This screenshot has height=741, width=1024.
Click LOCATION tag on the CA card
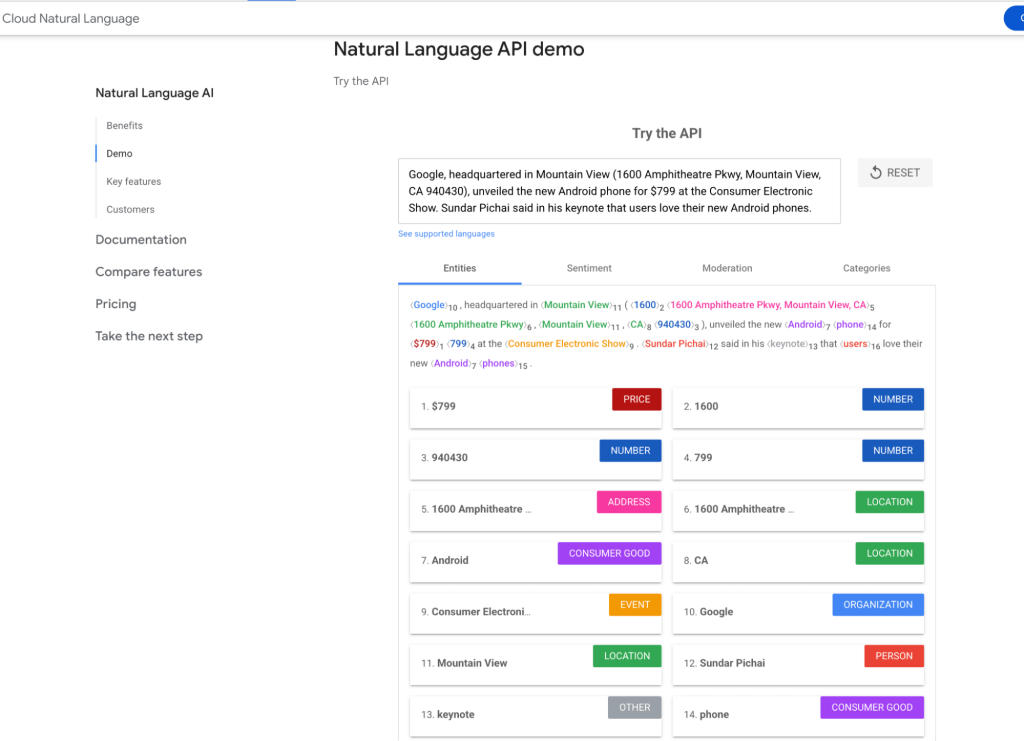(889, 554)
